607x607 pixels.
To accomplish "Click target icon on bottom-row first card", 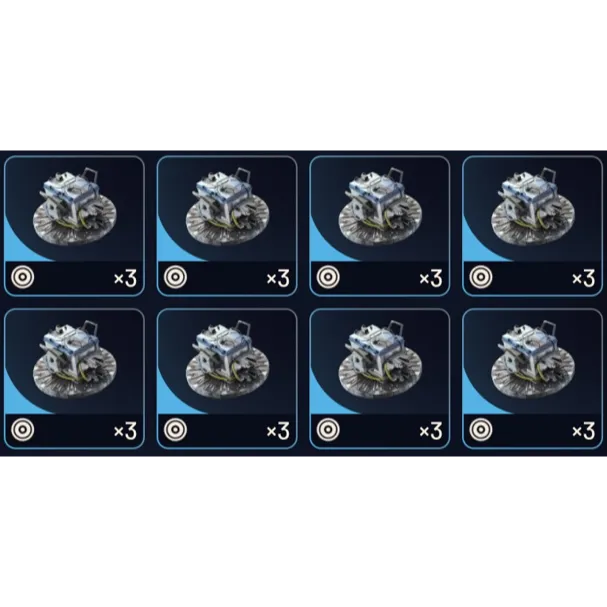I will (x=22, y=430).
